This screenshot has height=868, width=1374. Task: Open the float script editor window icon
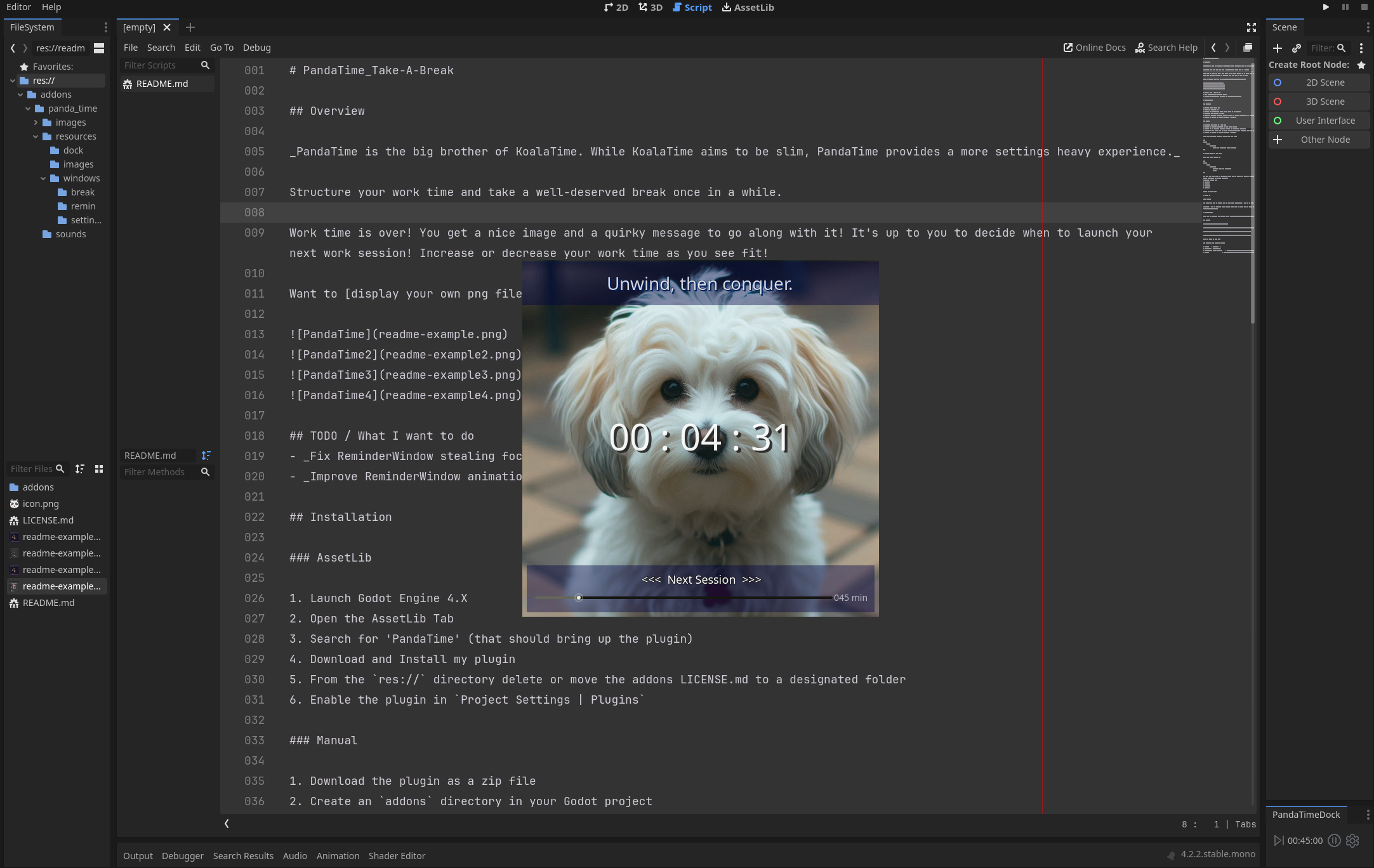click(x=1248, y=48)
